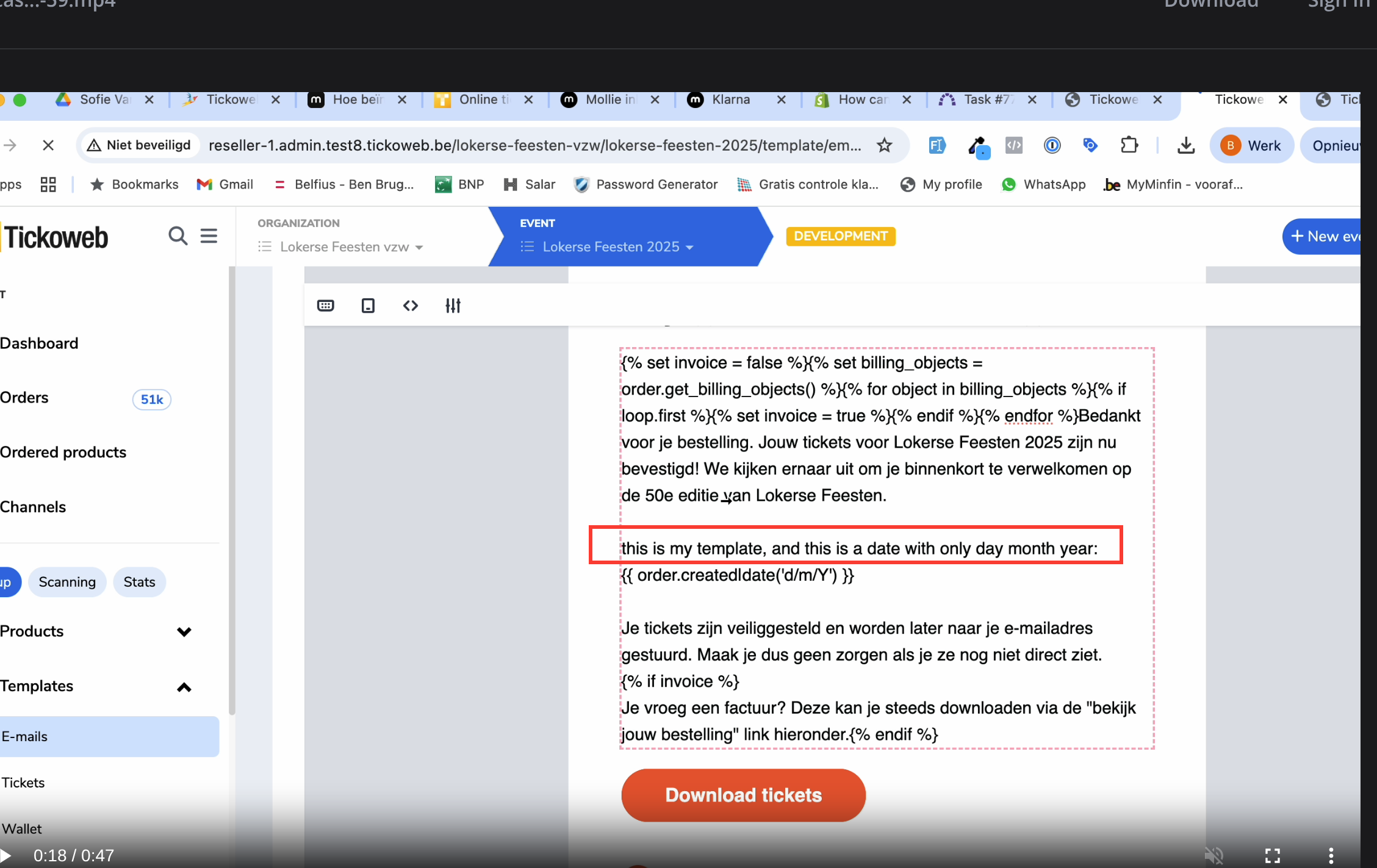Play the video with the play button

(x=6, y=855)
